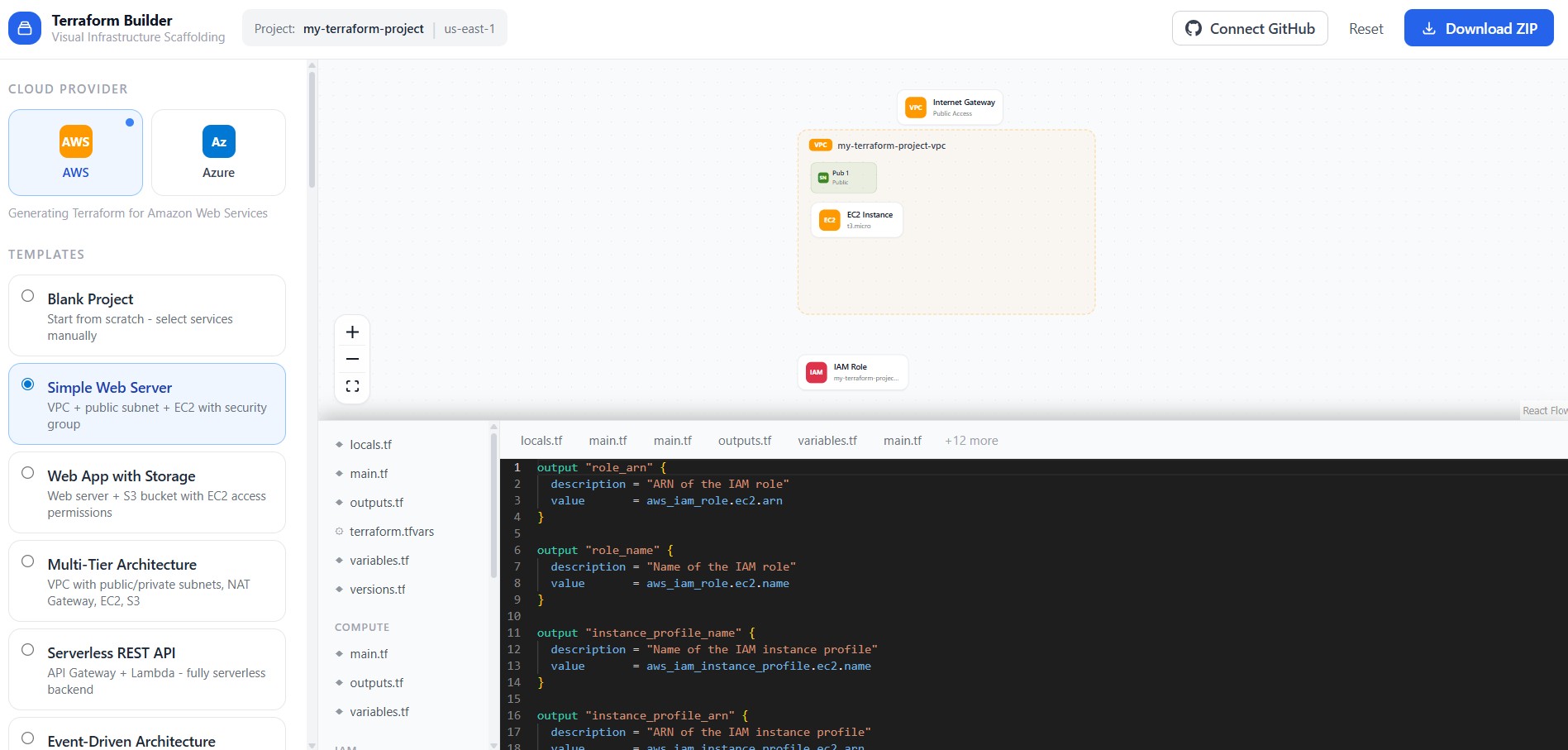Select the Web App with Storage radio

(x=28, y=473)
